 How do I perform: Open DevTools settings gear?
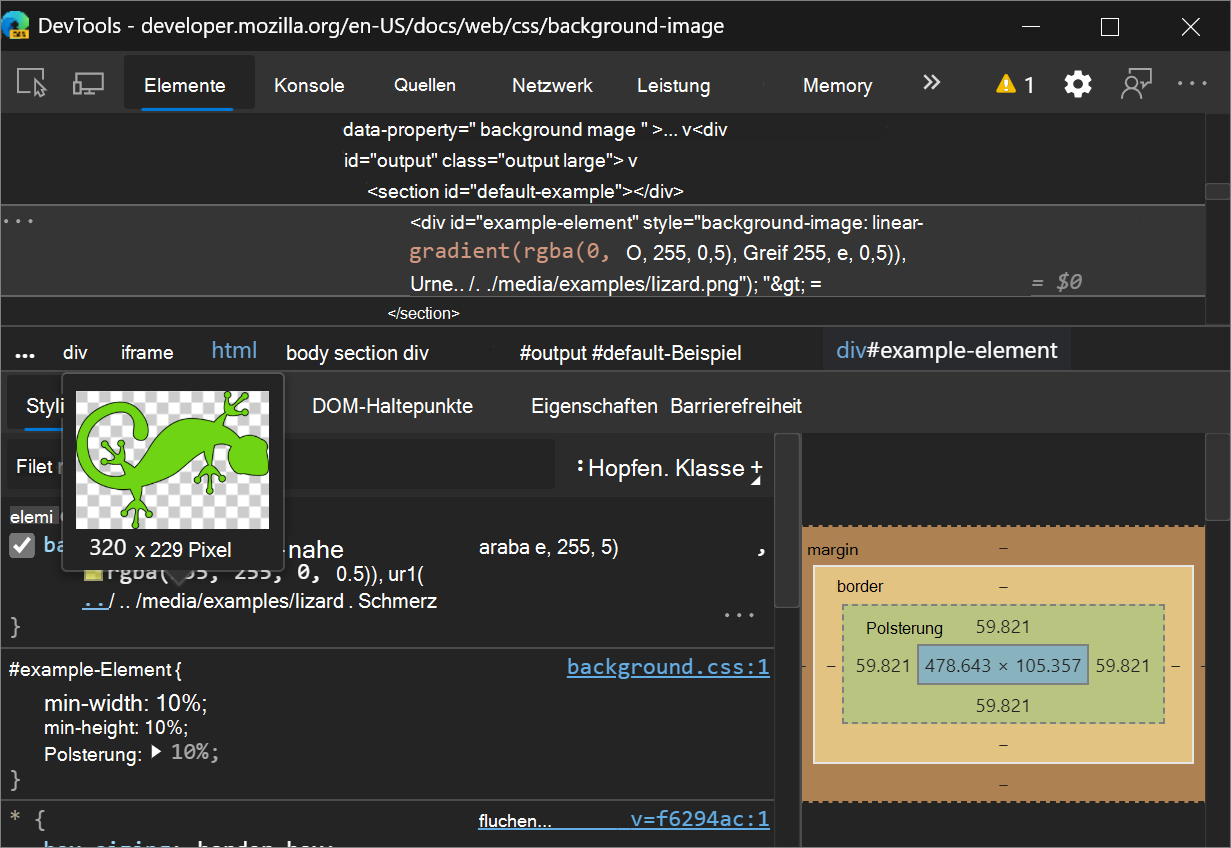coord(1077,85)
